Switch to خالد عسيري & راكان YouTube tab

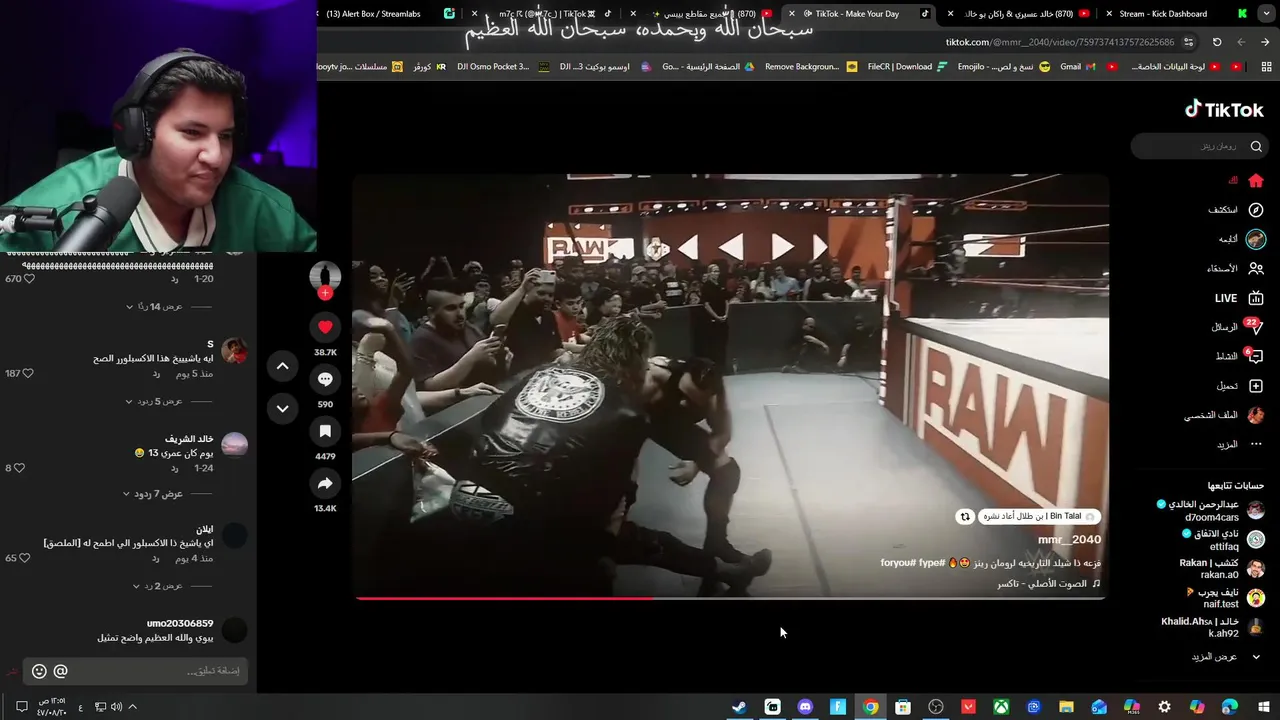click(1020, 14)
